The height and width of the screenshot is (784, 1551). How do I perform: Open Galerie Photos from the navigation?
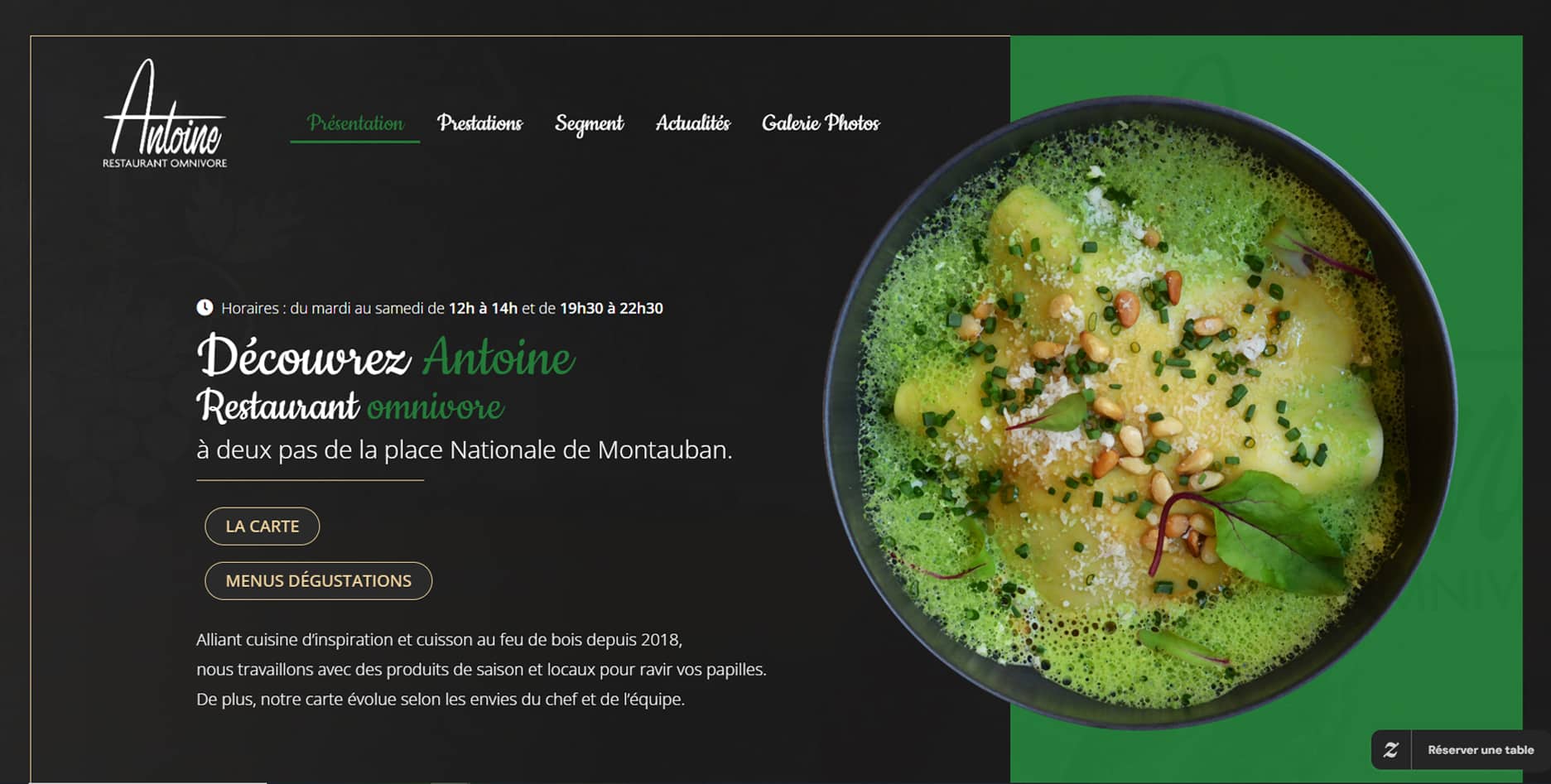[x=821, y=123]
